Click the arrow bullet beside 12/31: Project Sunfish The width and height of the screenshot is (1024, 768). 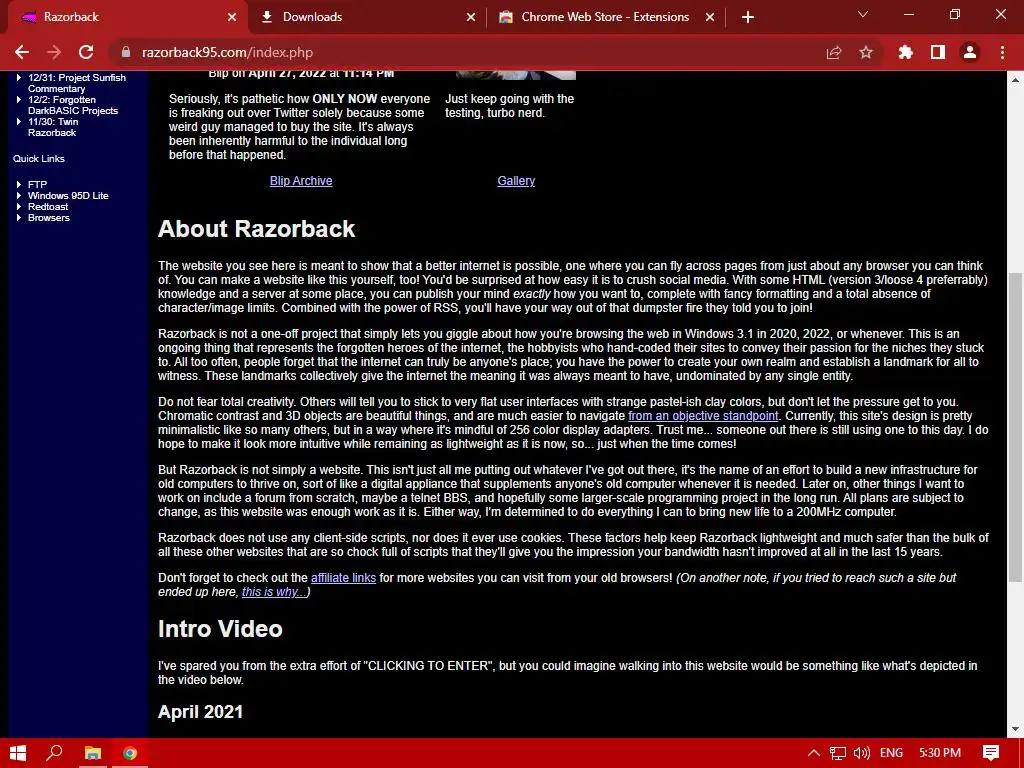19,78
